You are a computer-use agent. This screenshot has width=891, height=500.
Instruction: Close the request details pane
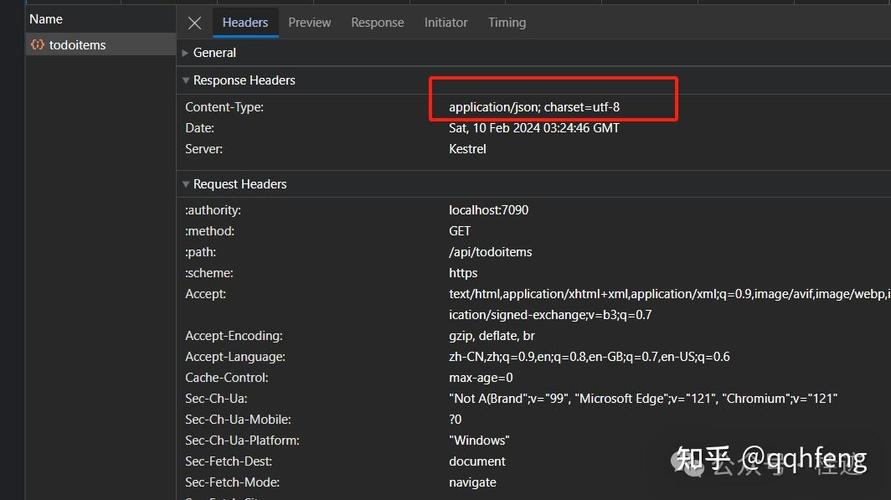pos(194,23)
